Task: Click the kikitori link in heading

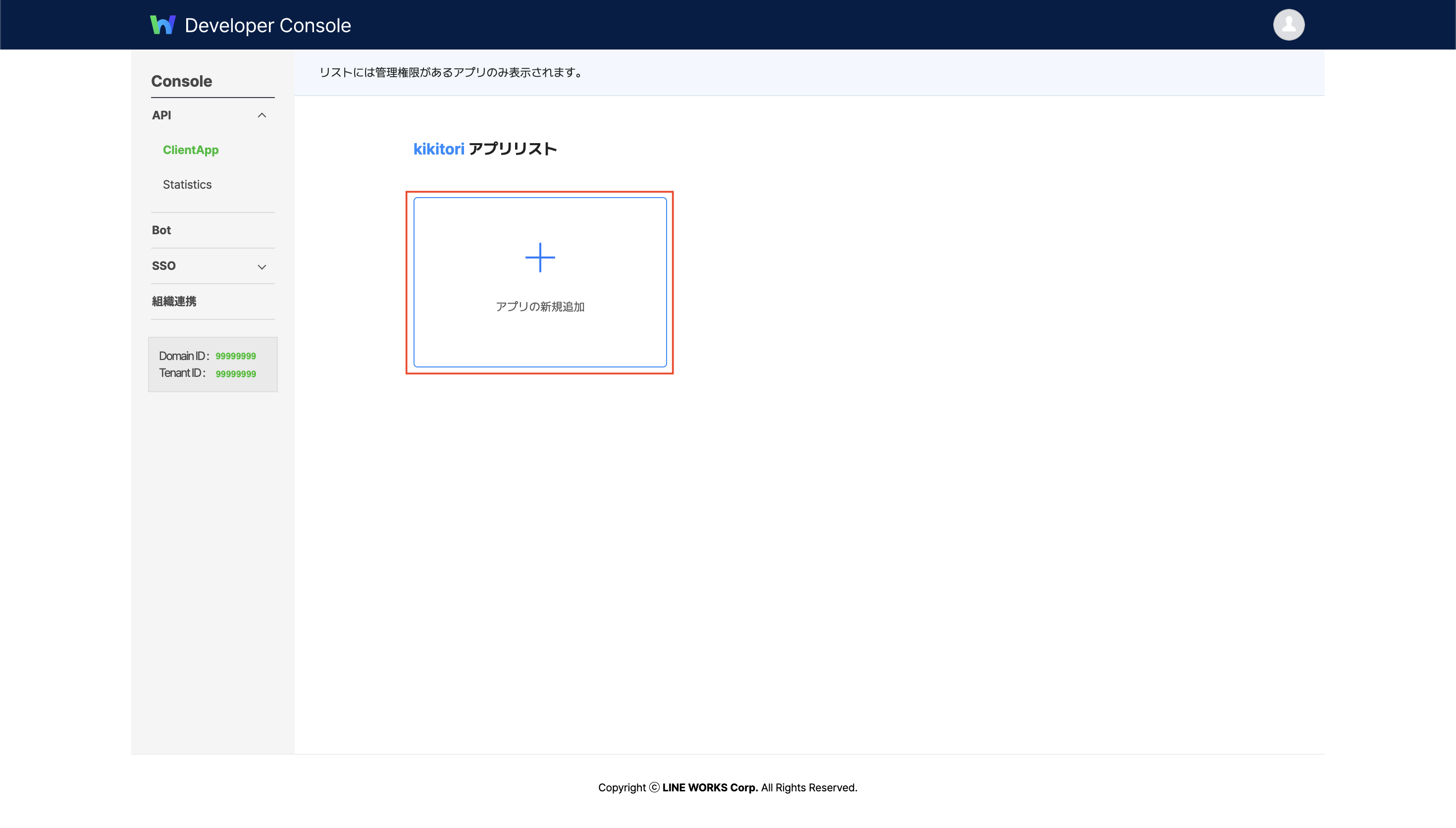Action: point(438,149)
